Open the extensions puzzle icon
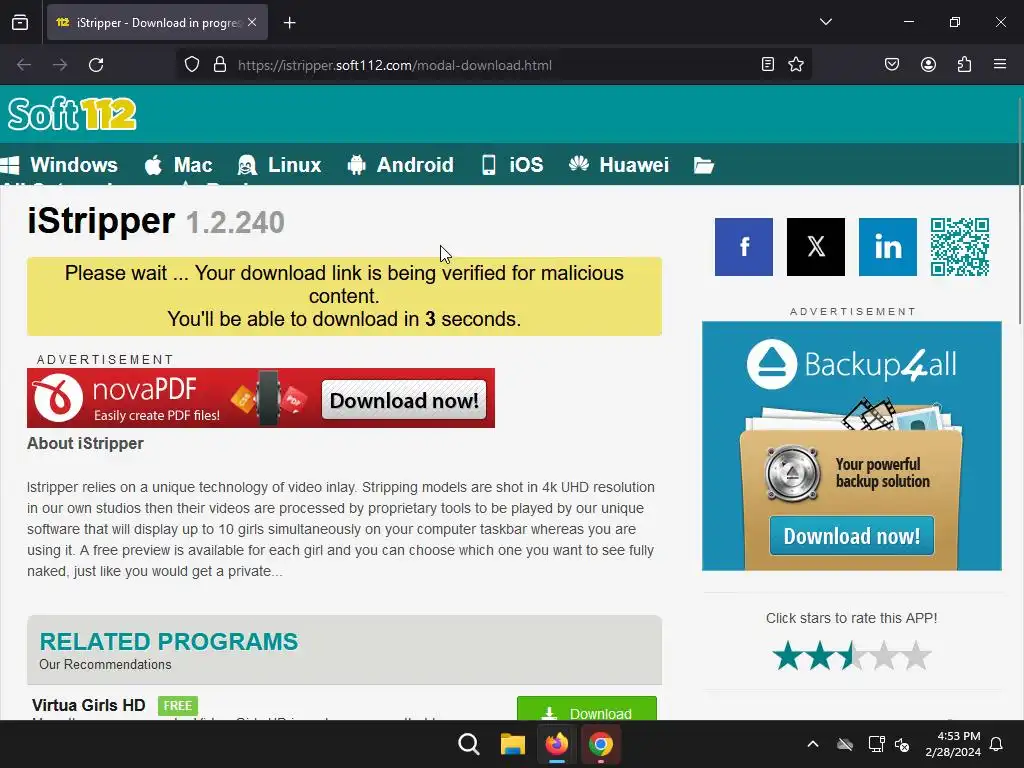The image size is (1024, 768). pos(965,64)
